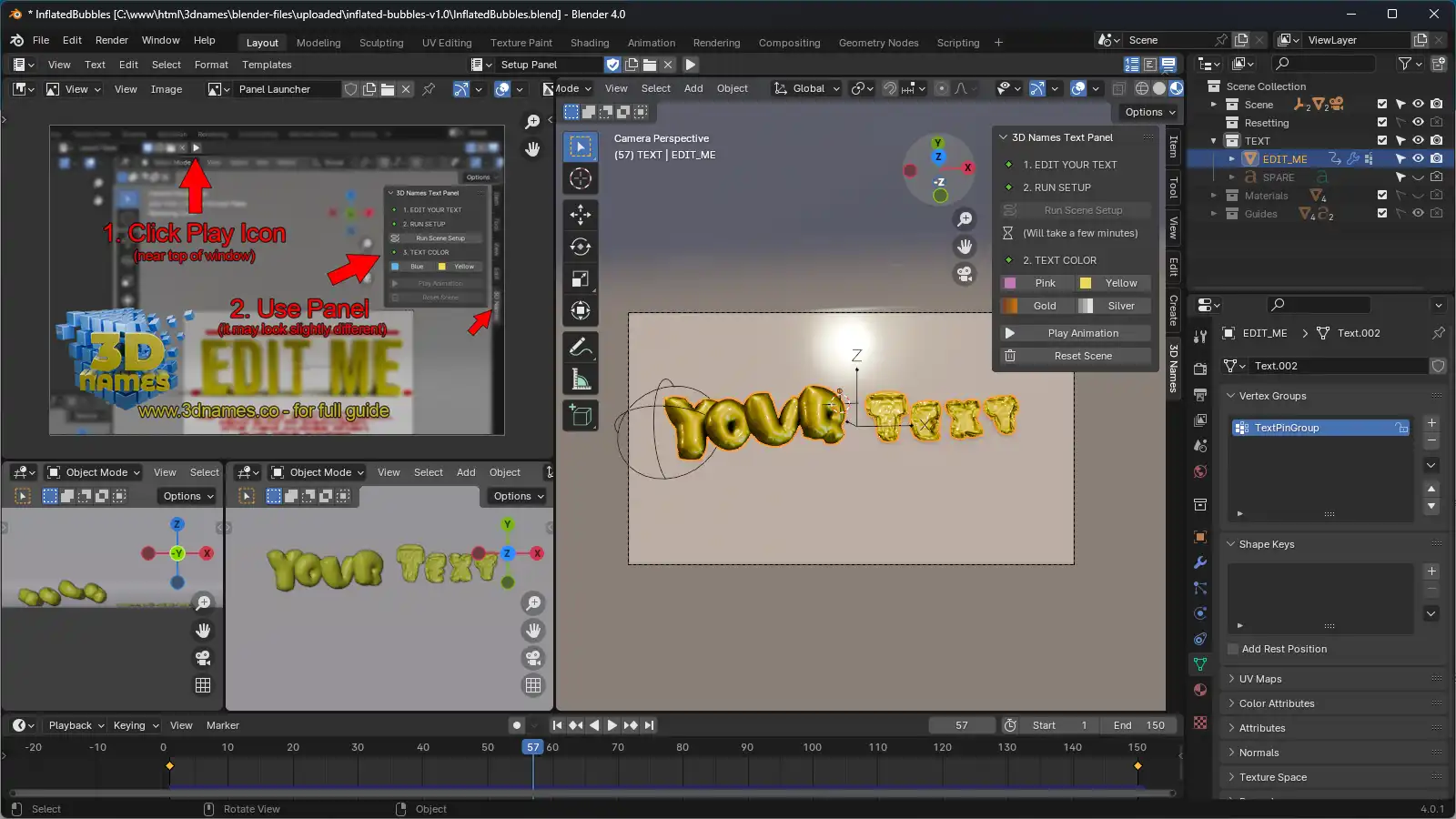Toggle viewport visibility eye for Resetting collection
Screen dimensions: 1456x819
click(1418, 123)
